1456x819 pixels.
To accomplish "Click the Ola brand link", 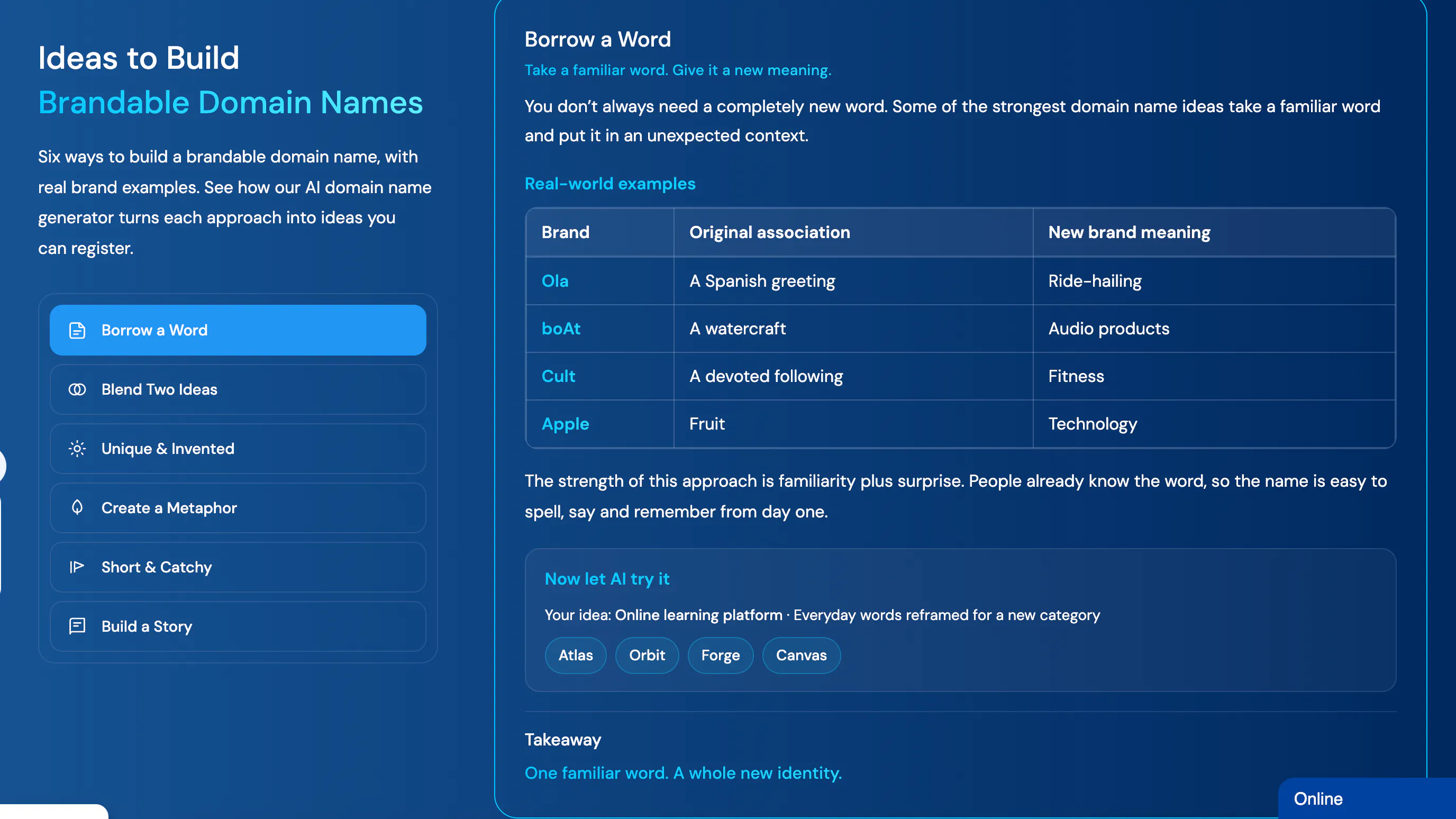I will 554,281.
